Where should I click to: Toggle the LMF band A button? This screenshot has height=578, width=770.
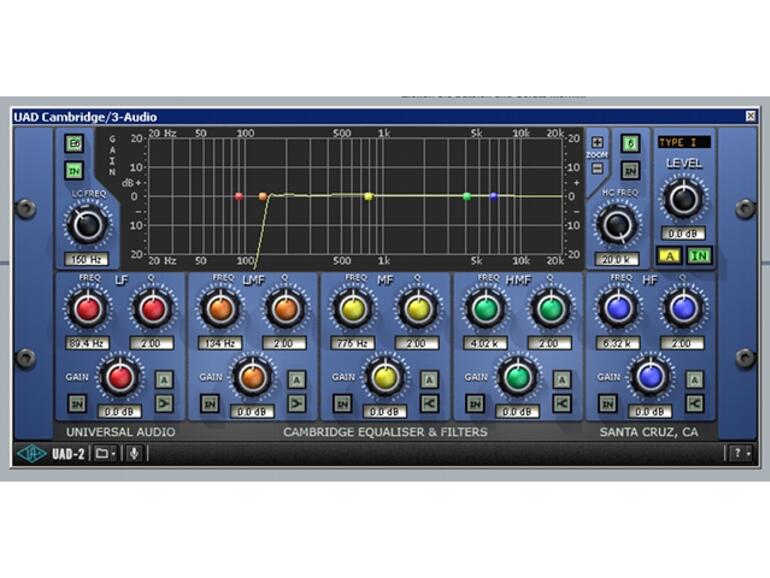(297, 380)
